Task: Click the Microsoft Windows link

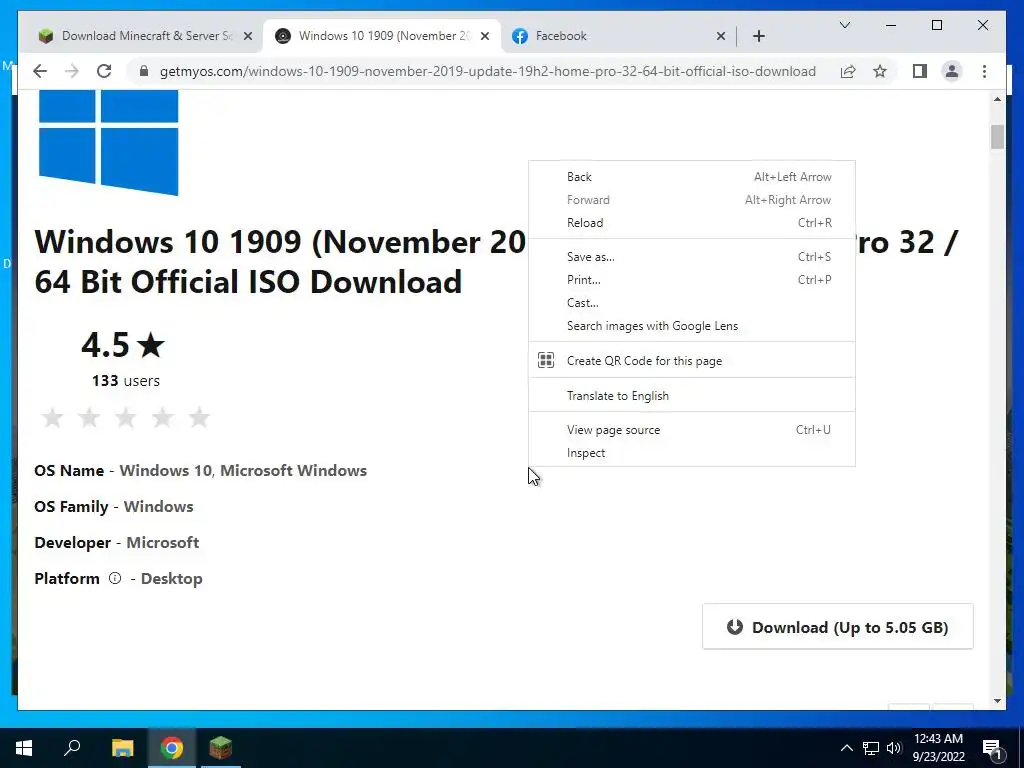Action: [x=293, y=470]
